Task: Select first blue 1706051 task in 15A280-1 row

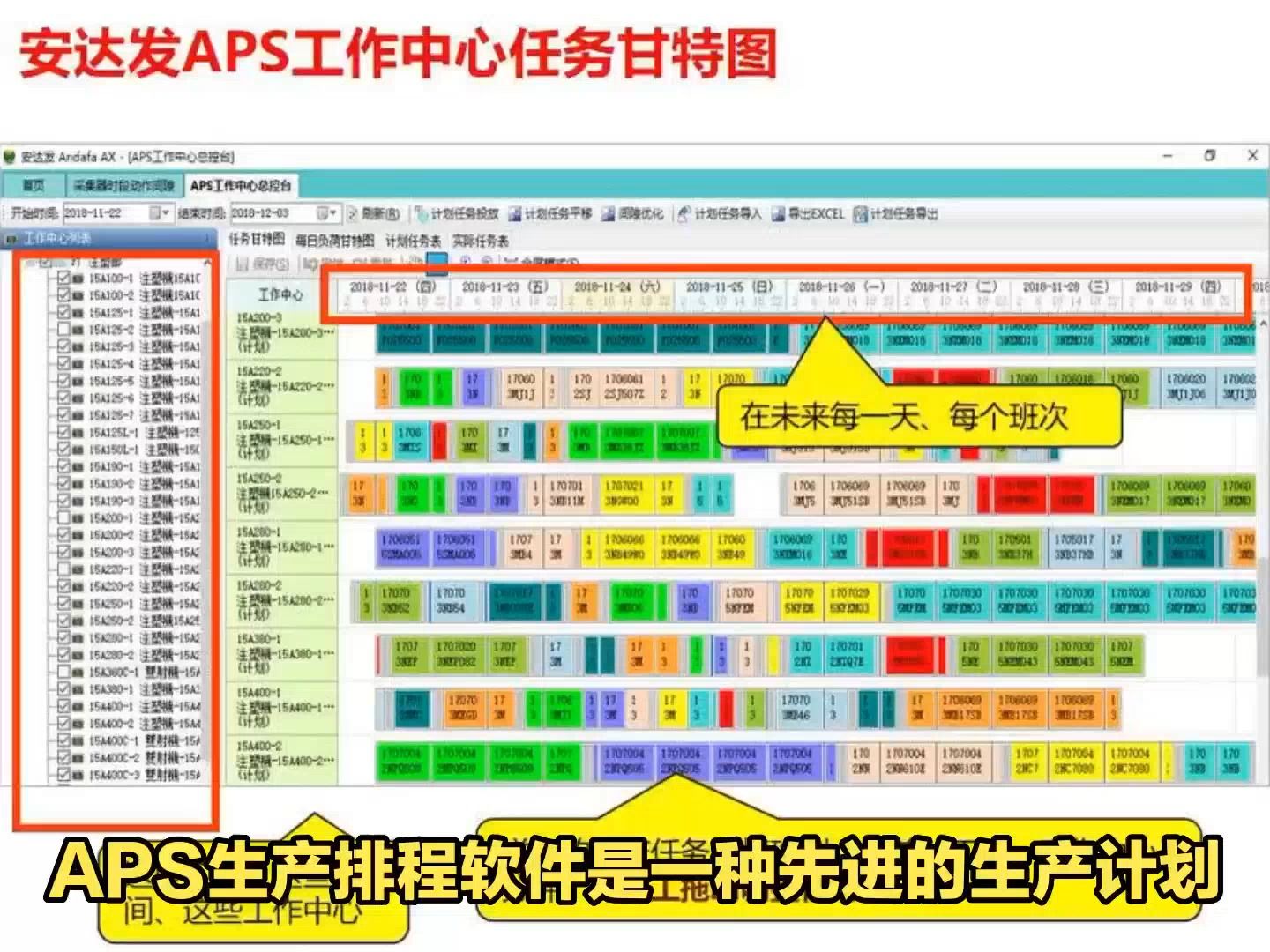Action: pos(402,547)
